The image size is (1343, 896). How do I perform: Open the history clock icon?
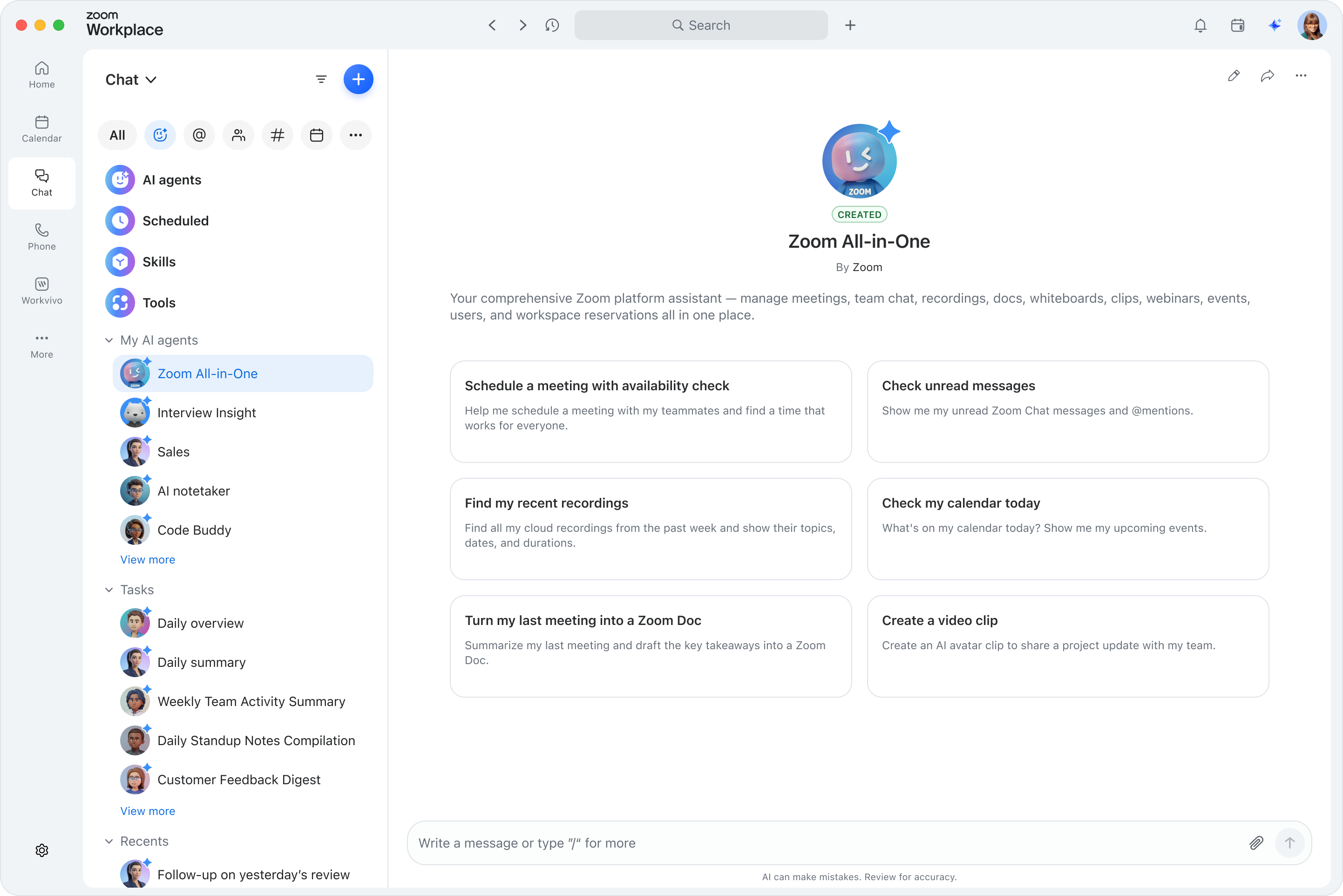[x=552, y=25]
